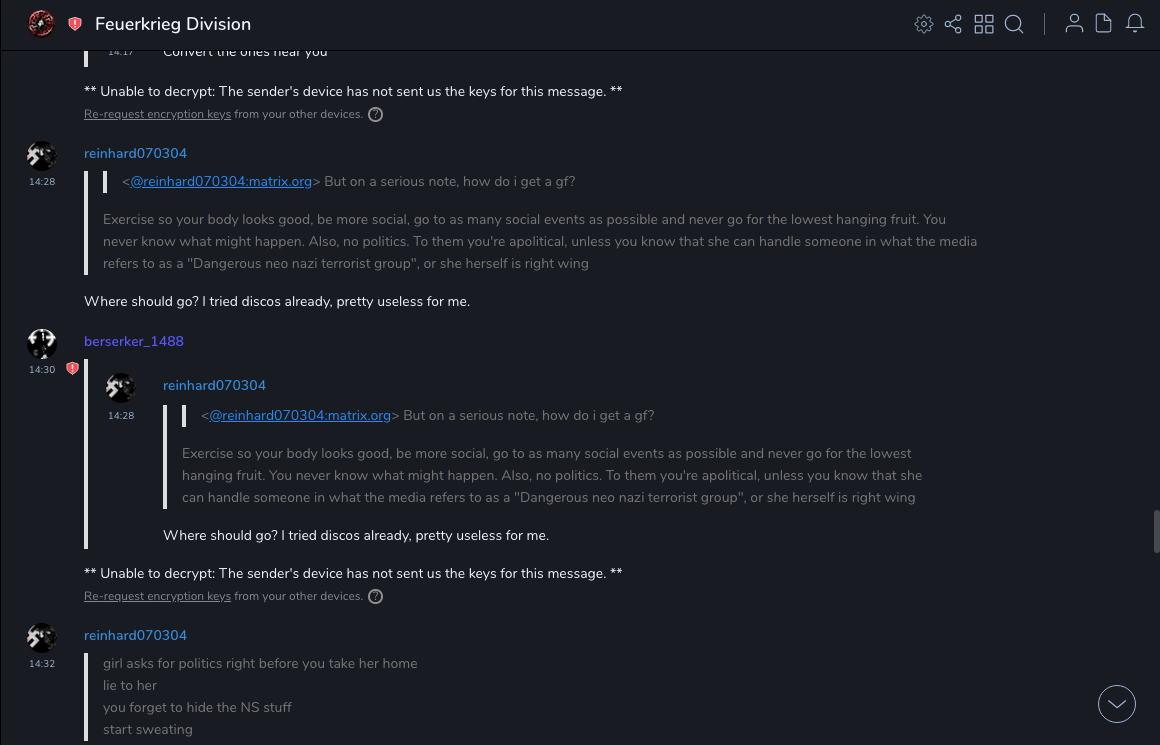Click the room avatar in the header
The image size is (1160, 745).
[x=41, y=24]
